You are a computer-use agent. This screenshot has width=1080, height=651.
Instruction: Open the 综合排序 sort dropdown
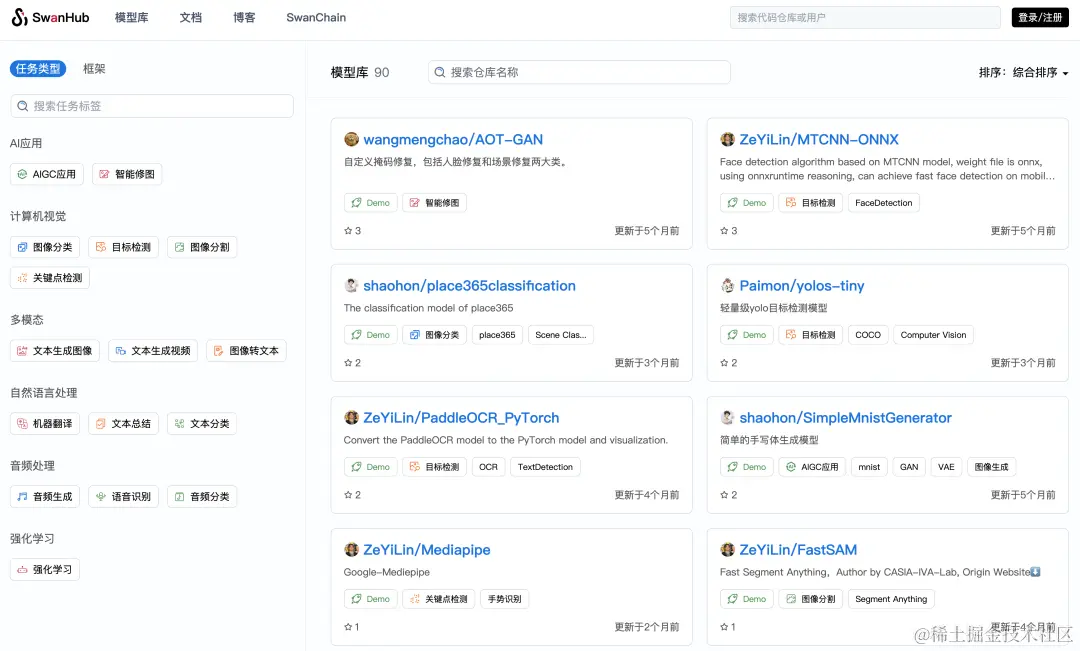coord(1040,72)
